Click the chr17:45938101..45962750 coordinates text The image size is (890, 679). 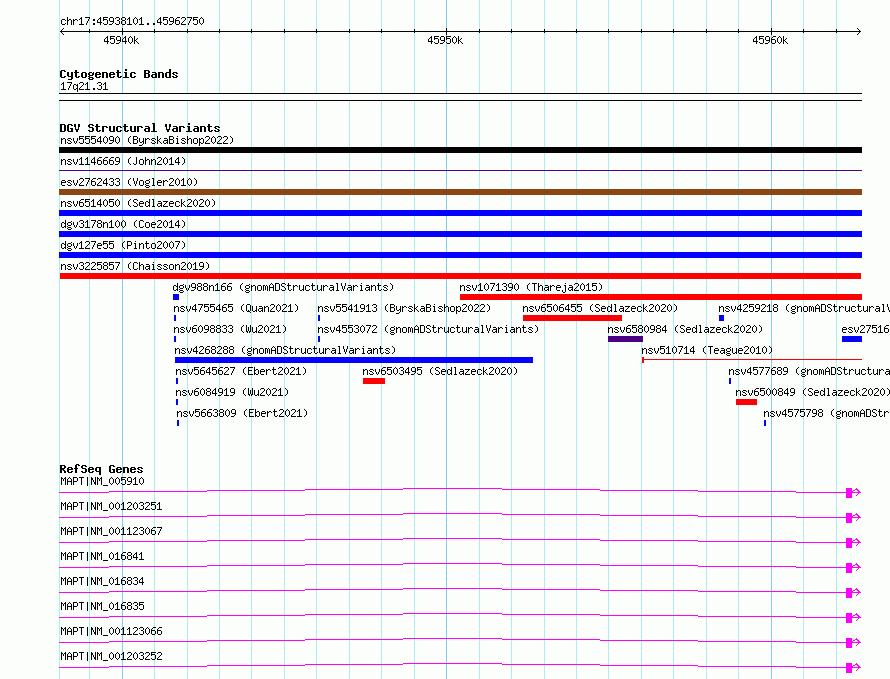coord(132,21)
